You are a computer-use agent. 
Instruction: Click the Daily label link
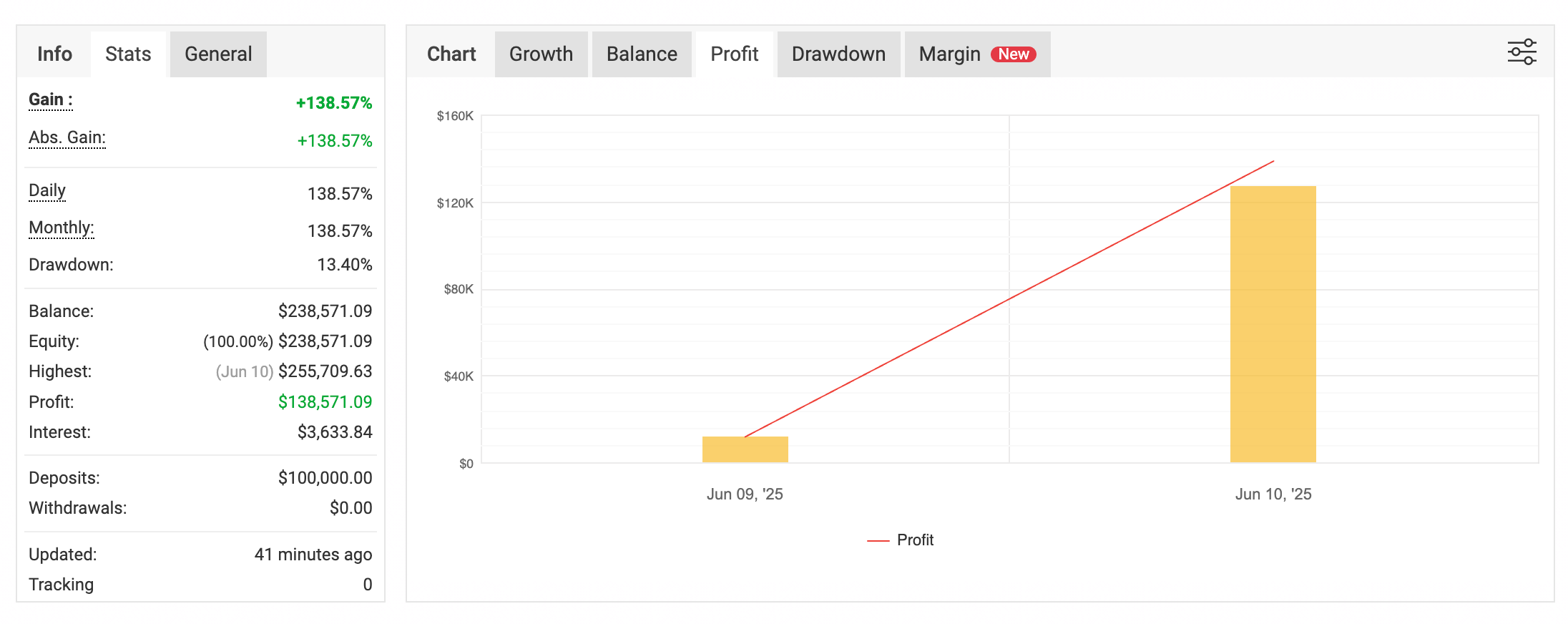click(47, 190)
